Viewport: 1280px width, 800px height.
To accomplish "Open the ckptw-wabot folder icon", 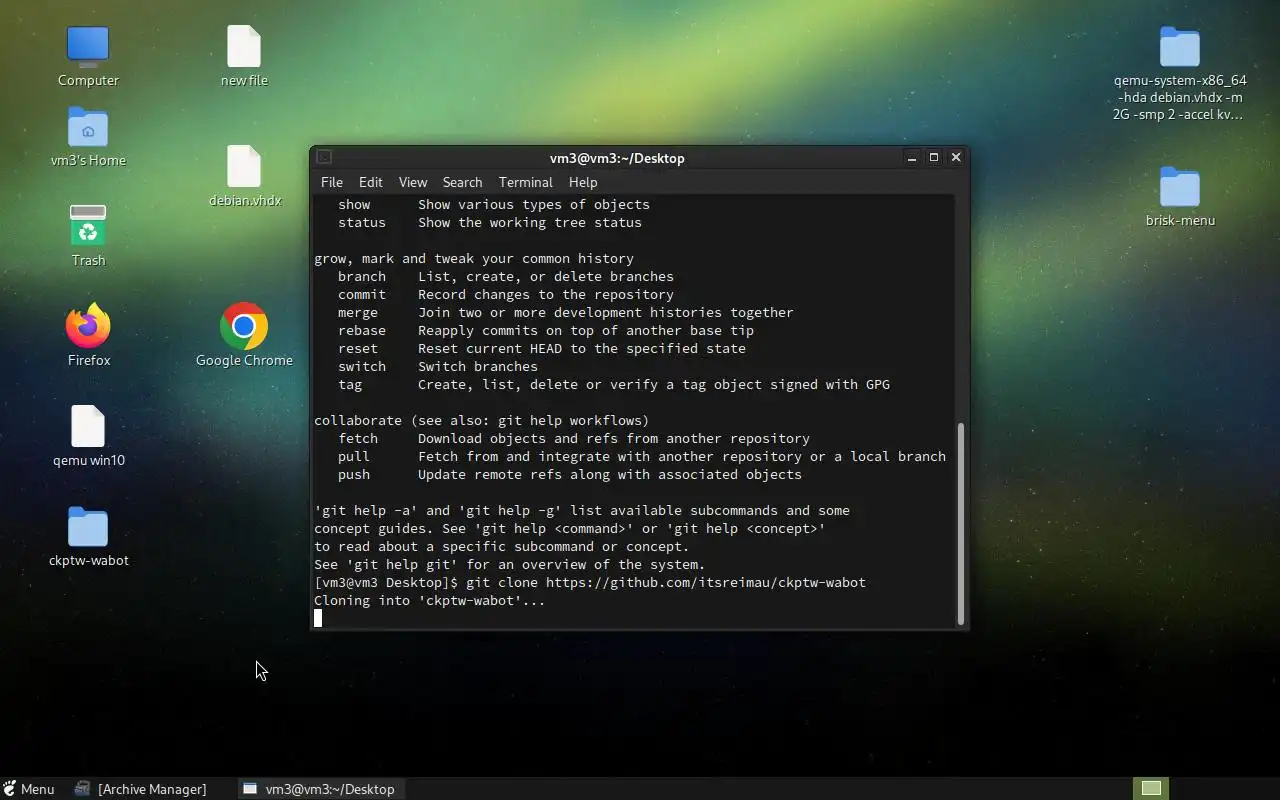I will (88, 527).
